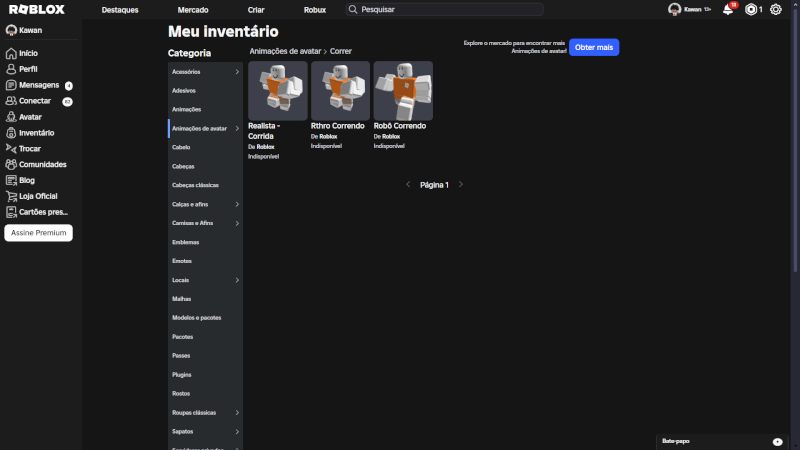Screen dimensions: 800x450
Task: Open the Blog icon in sidebar
Action: coord(11,180)
